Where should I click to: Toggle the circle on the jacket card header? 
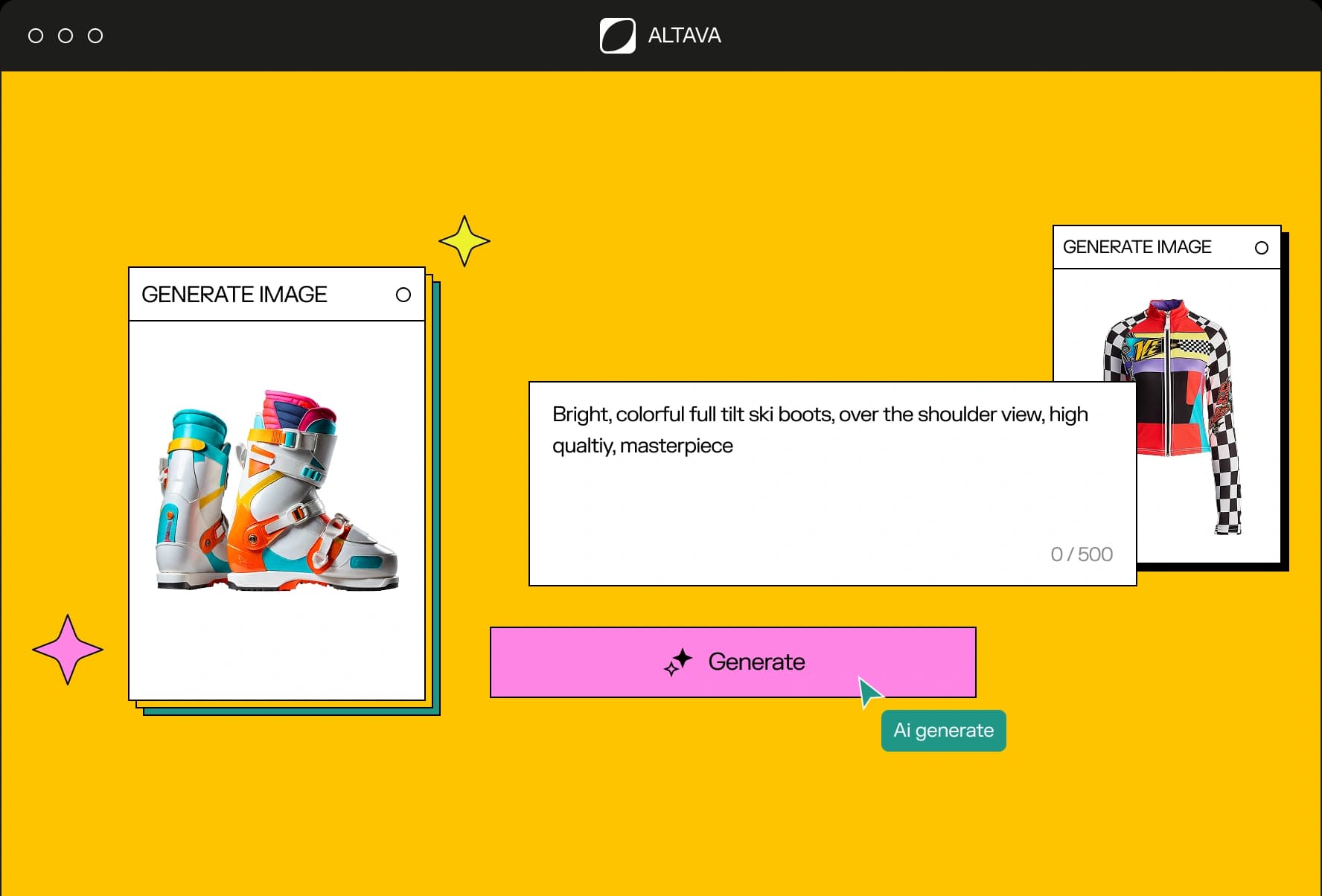[x=1261, y=248]
